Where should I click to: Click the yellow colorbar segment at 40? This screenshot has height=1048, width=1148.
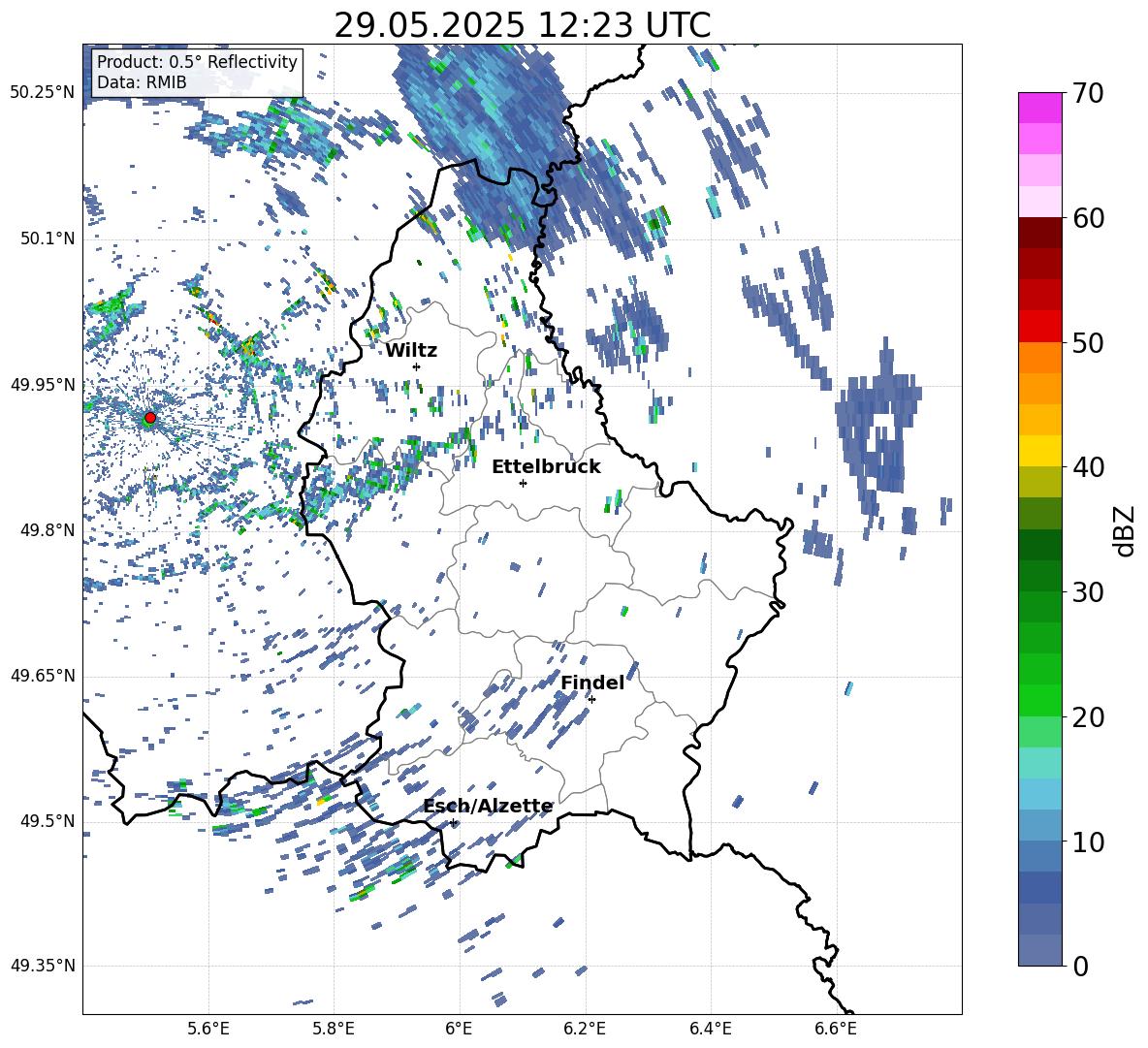(x=1039, y=451)
